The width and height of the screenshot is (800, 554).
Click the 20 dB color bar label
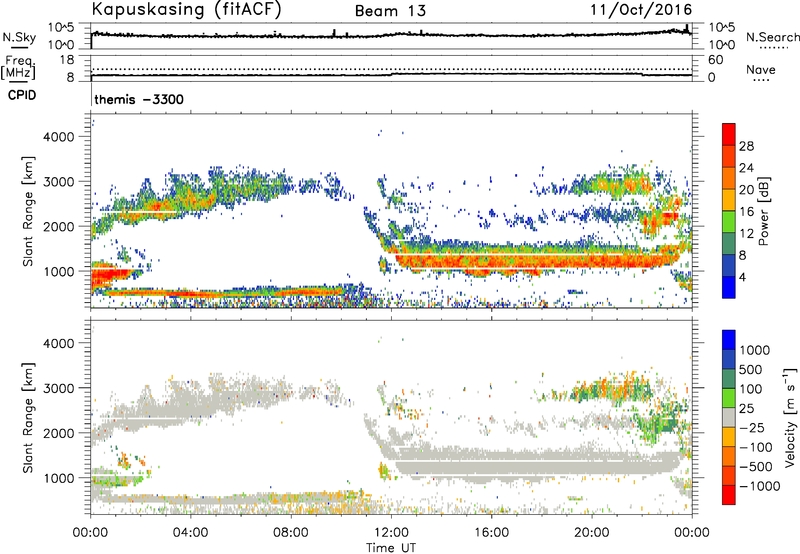click(x=746, y=190)
